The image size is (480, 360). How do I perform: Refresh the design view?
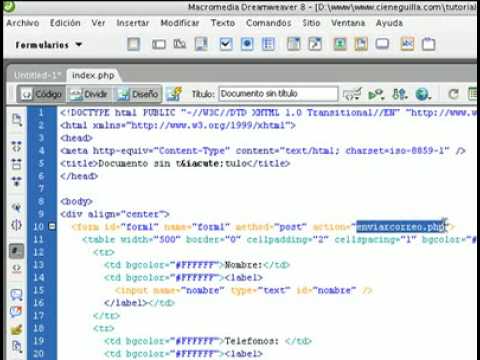click(x=453, y=94)
